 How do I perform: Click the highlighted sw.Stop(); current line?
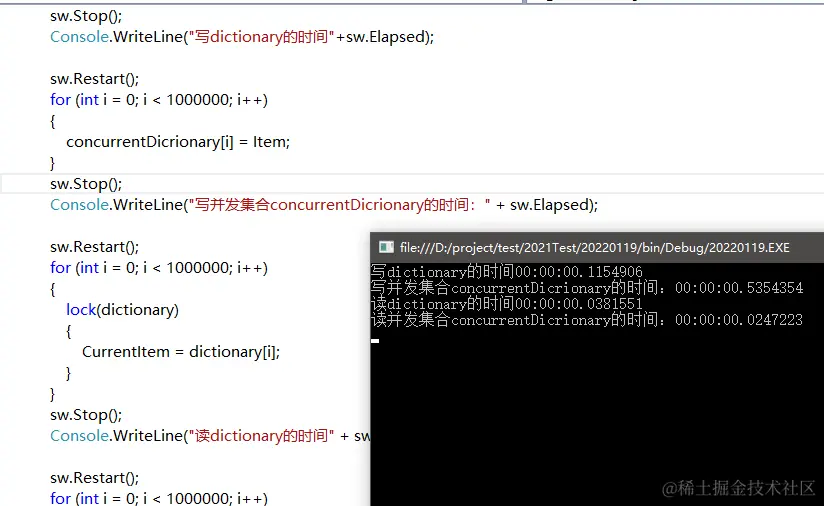point(86,184)
